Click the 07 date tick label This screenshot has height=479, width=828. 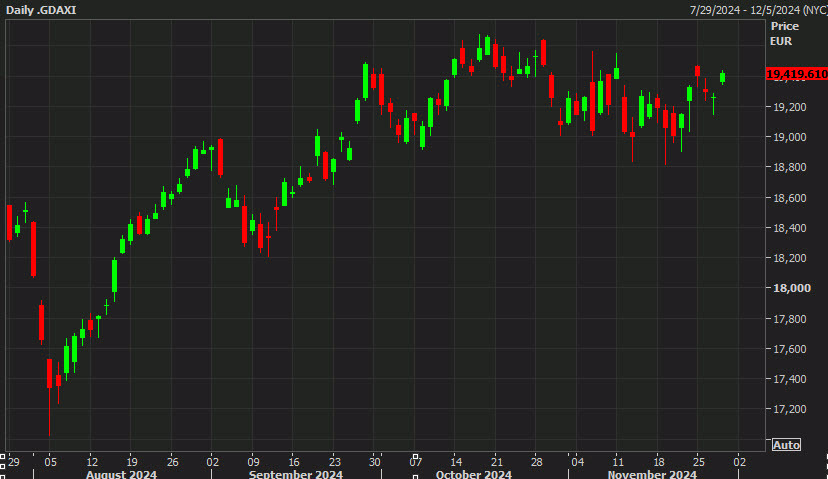point(416,463)
